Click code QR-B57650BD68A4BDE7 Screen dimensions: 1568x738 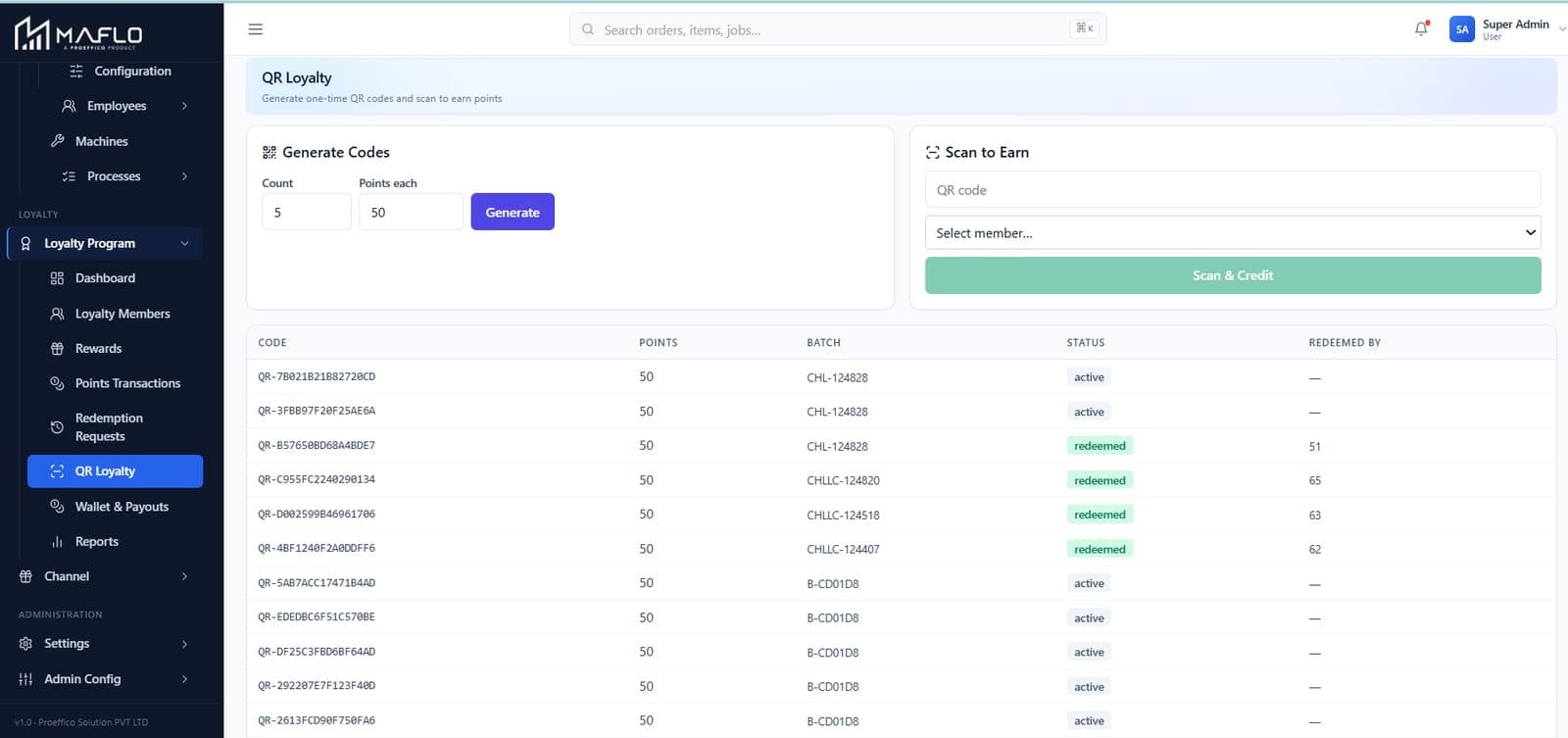click(x=317, y=446)
